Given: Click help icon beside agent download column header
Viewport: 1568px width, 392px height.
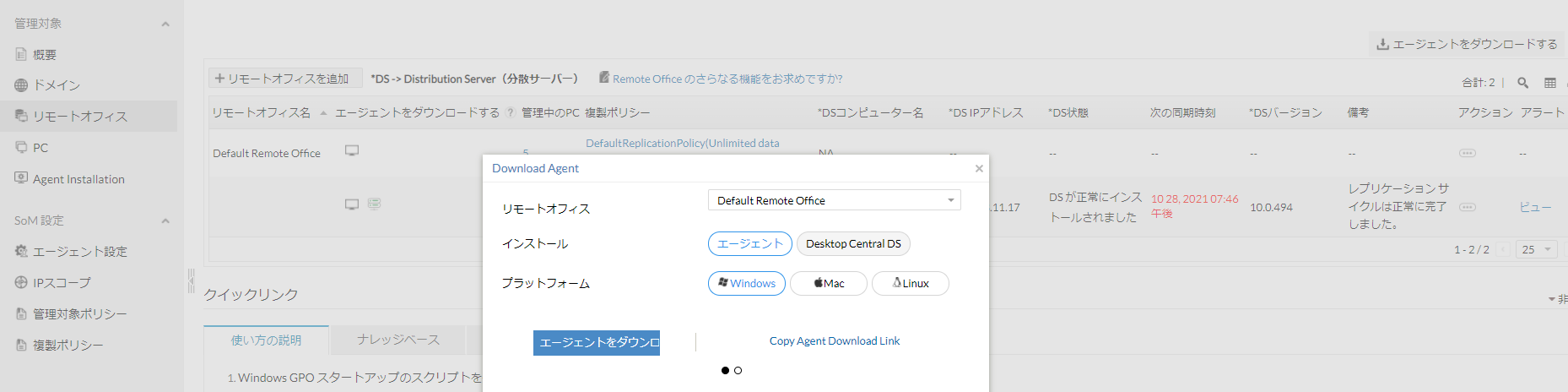Looking at the screenshot, I should click(x=511, y=113).
